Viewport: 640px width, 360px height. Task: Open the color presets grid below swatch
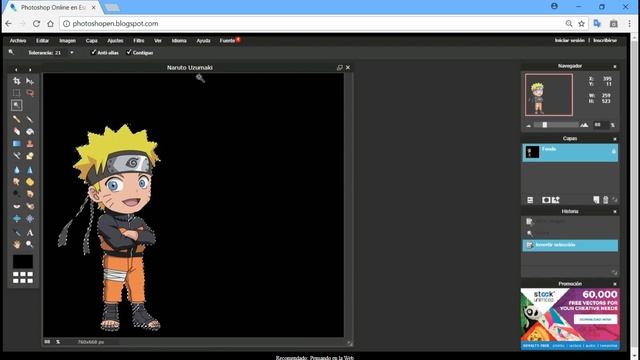pyautogui.click(x=23, y=278)
